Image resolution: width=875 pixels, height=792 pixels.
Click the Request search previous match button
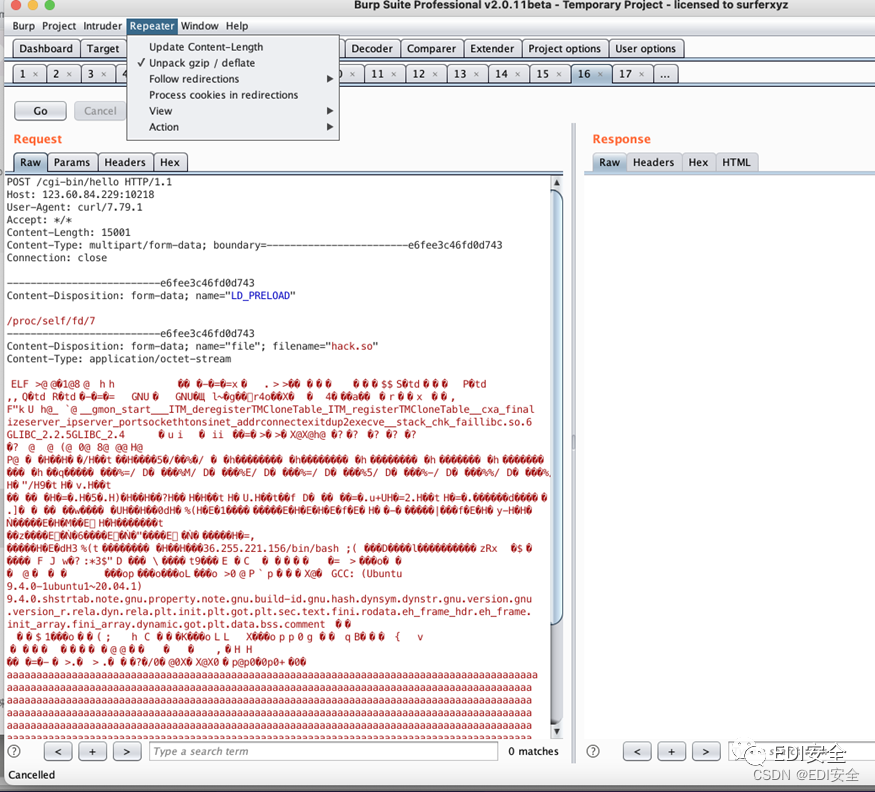coord(58,751)
